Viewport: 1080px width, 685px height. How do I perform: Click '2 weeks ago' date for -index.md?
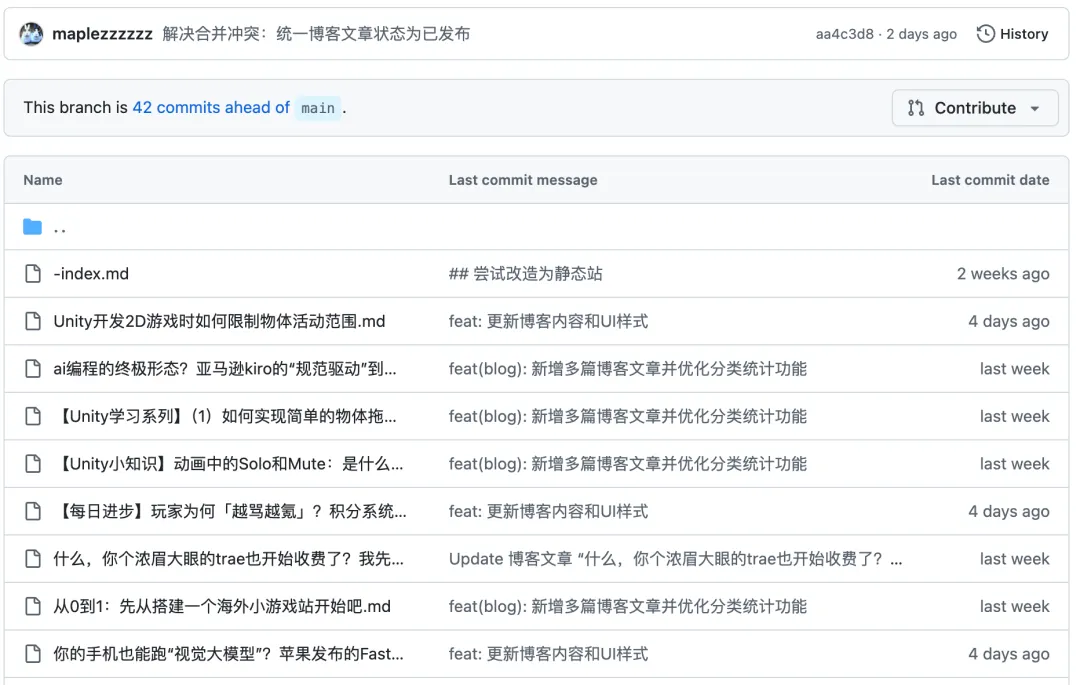(x=1003, y=274)
